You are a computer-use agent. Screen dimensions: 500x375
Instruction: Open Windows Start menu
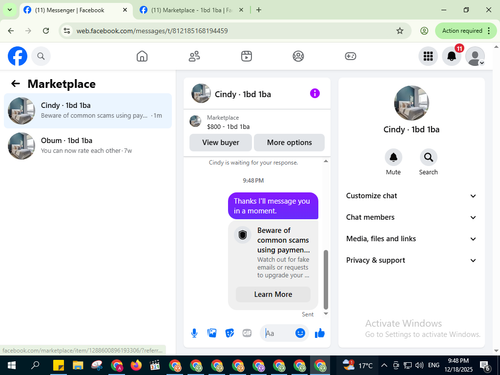[x=12, y=365]
